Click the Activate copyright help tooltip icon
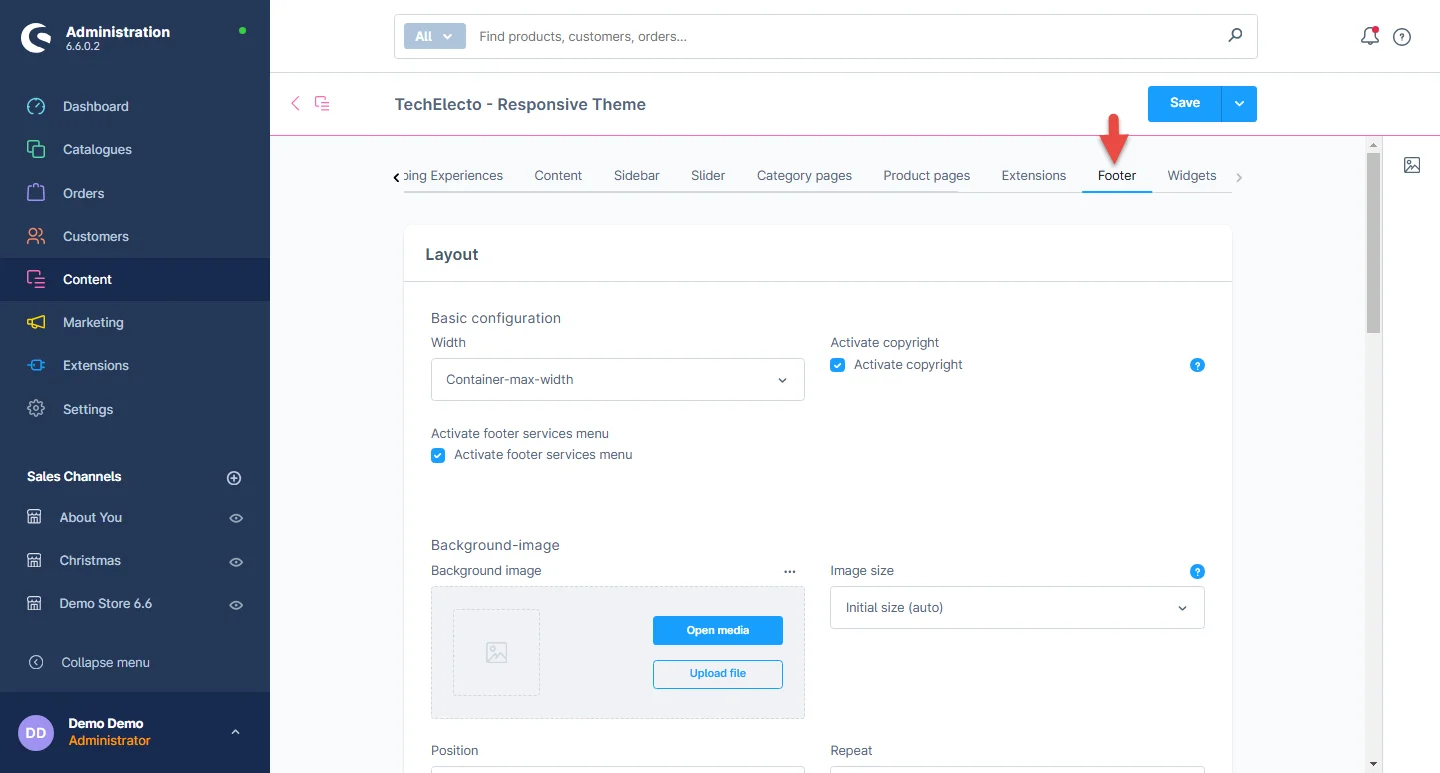This screenshot has width=1440, height=773. pyautogui.click(x=1197, y=365)
